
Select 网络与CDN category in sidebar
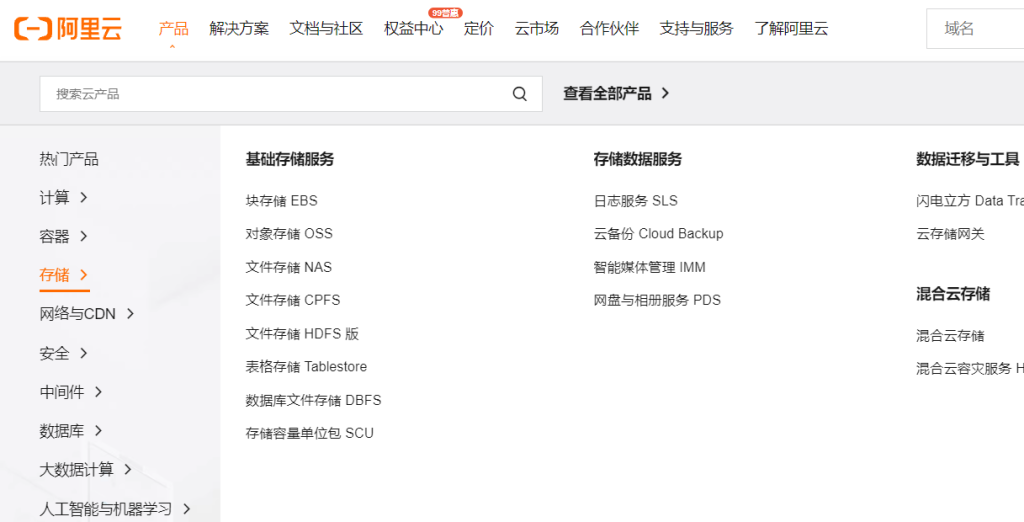[x=78, y=314]
